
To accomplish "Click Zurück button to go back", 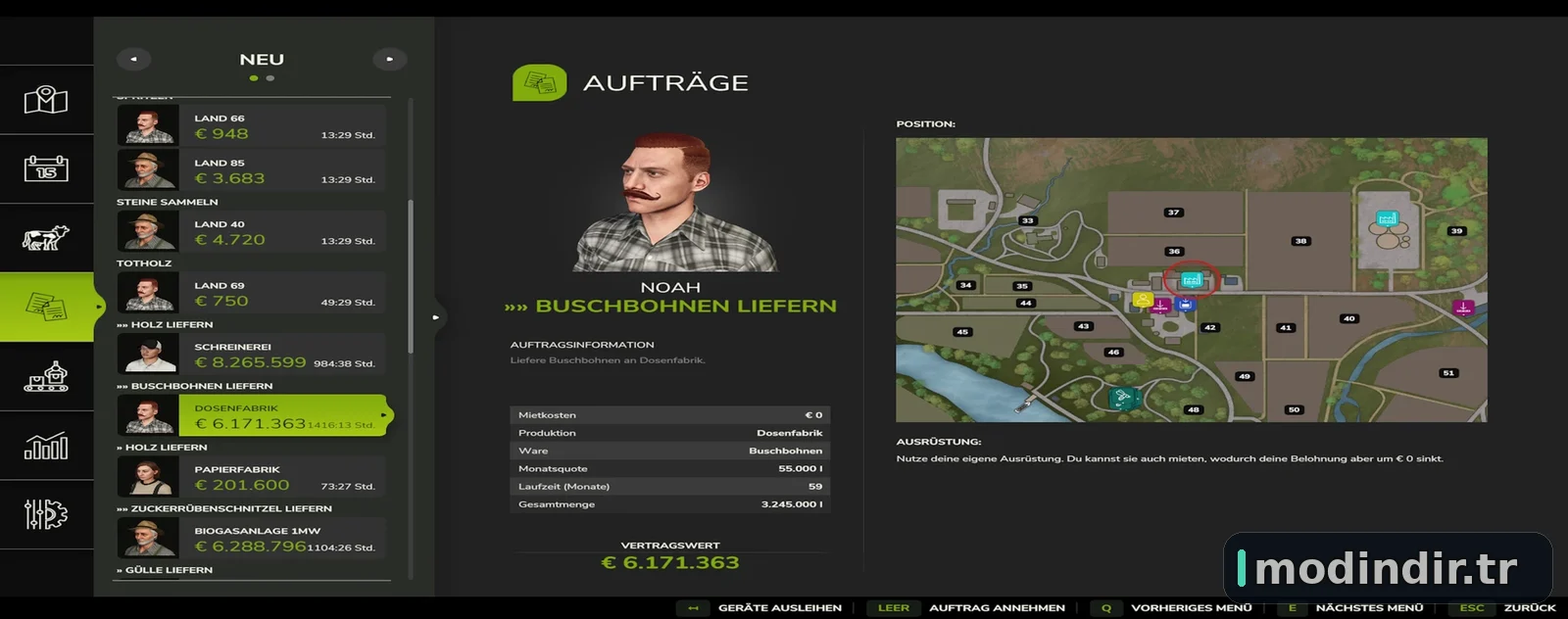I will 1530,608.
